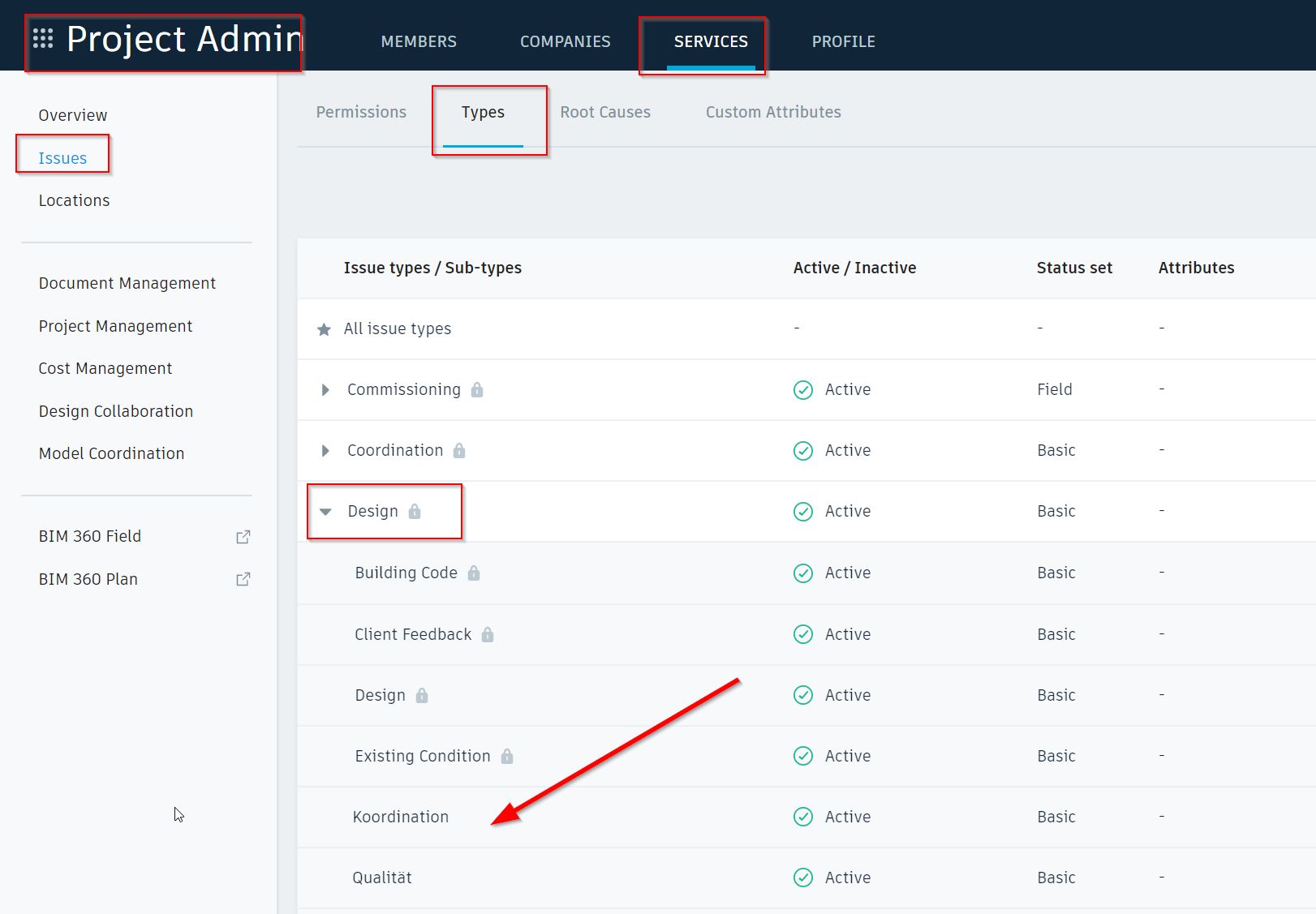Image resolution: width=1316 pixels, height=914 pixels.
Task: Switch to the Root Causes tab
Action: pos(605,112)
